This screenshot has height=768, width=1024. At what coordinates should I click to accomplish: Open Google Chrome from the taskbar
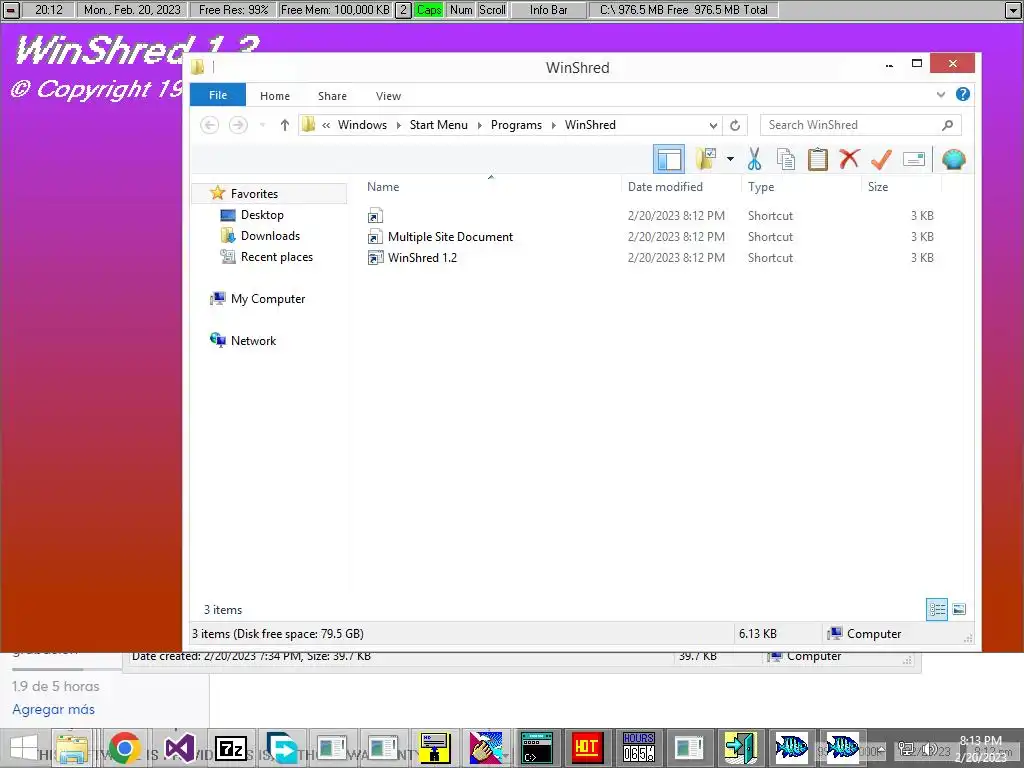125,748
